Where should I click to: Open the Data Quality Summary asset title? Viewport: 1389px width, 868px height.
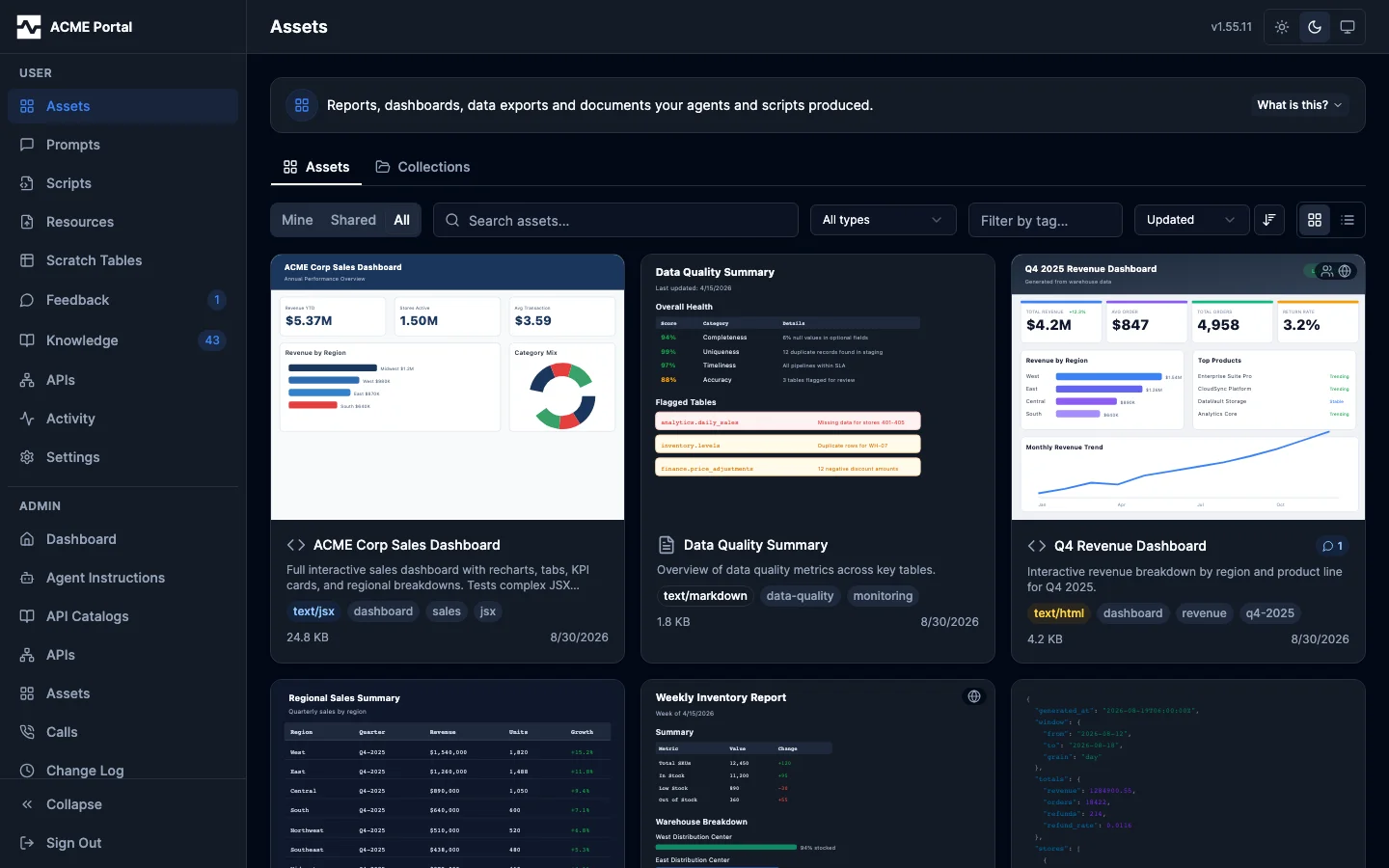755,545
